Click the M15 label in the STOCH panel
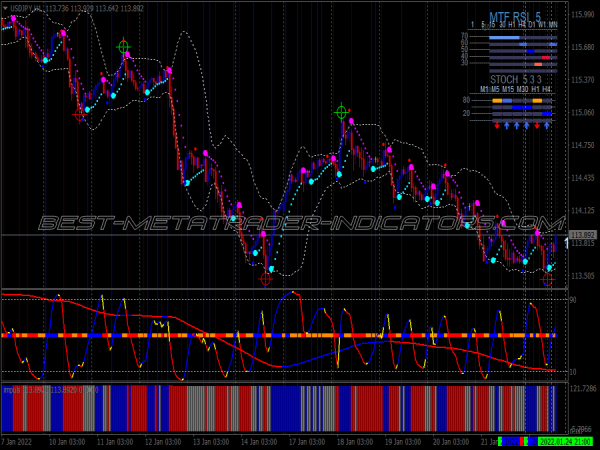Viewport: 600px width, 450px height. coord(508,89)
